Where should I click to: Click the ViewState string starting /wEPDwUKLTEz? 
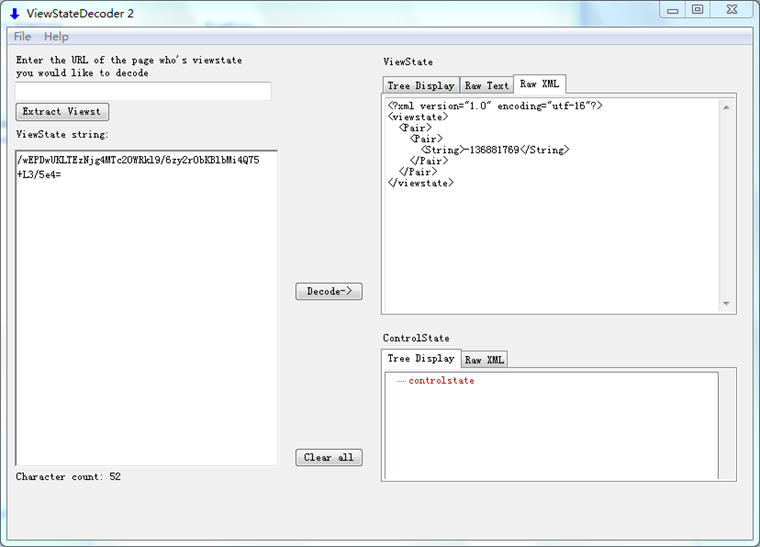click(x=138, y=160)
